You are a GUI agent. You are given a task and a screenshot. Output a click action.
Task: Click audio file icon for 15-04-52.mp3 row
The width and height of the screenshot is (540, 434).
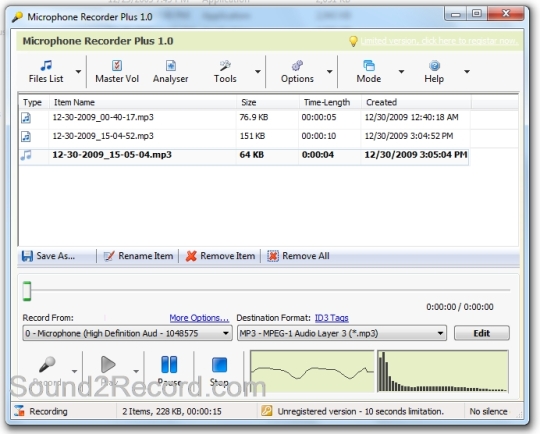tap(26, 136)
